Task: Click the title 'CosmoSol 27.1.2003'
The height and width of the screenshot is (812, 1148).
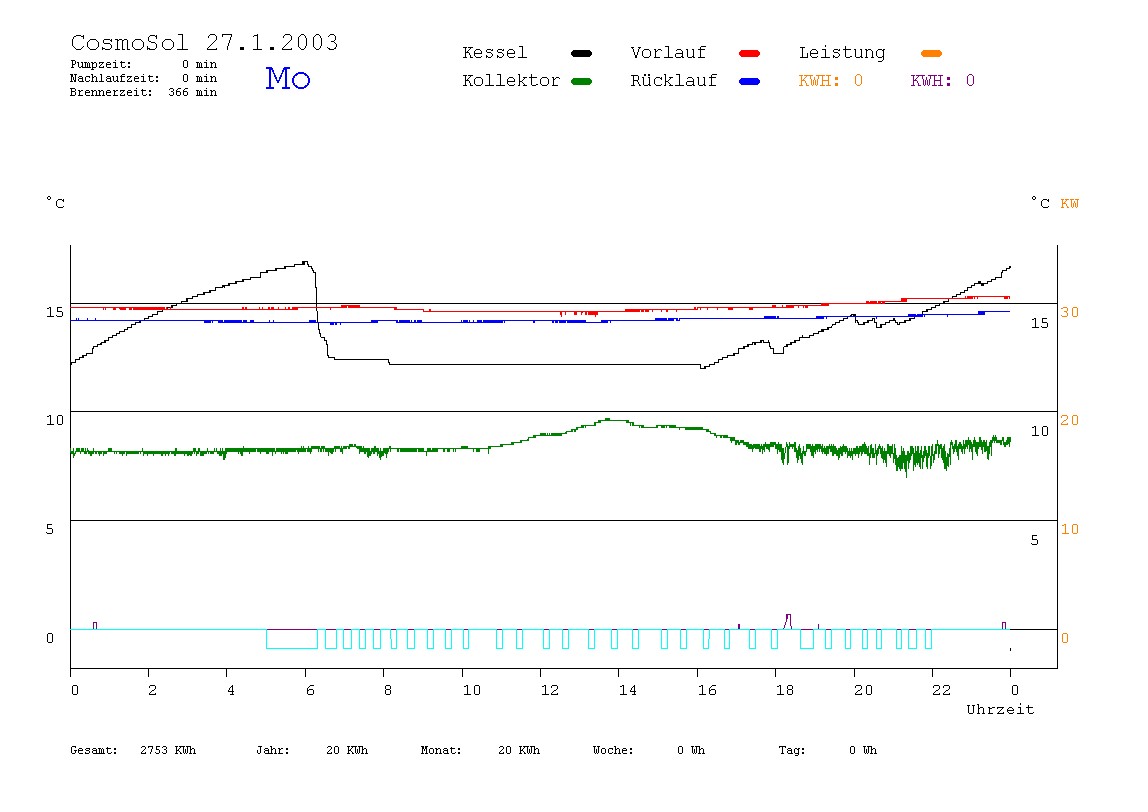Action: (x=204, y=42)
